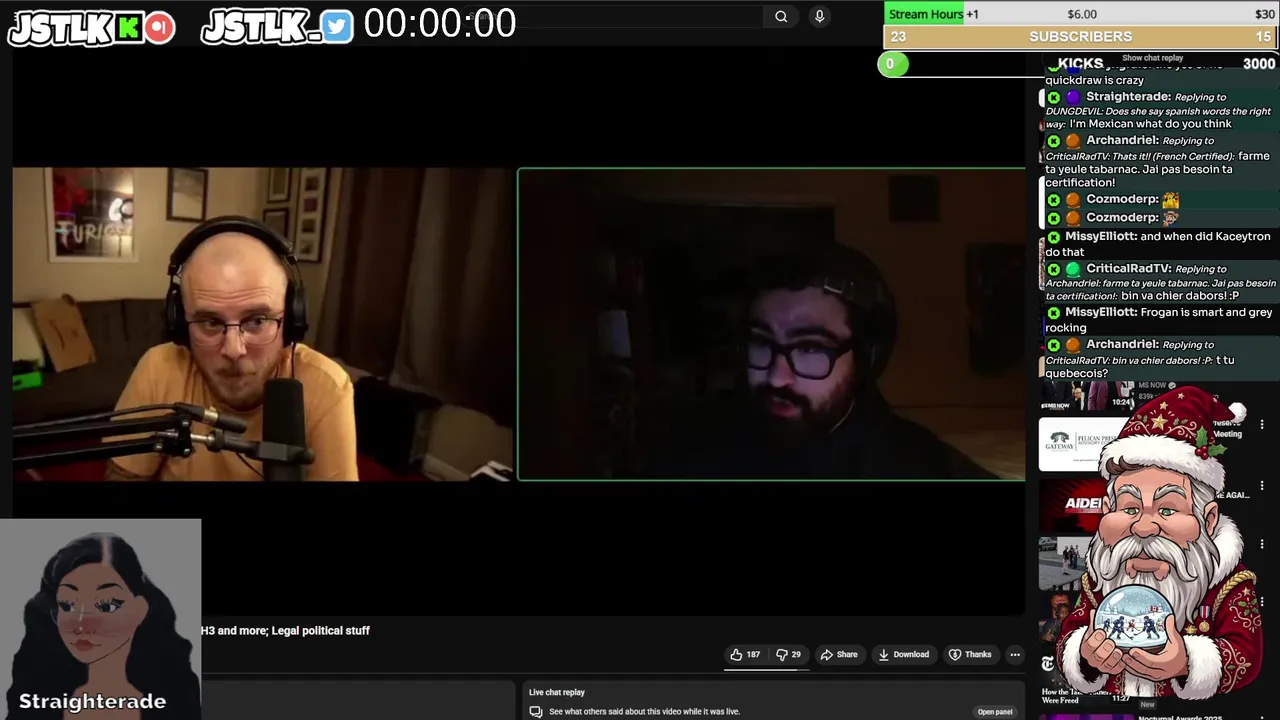Click the Live chat replay heading
This screenshot has width=1280, height=720.
(557, 692)
